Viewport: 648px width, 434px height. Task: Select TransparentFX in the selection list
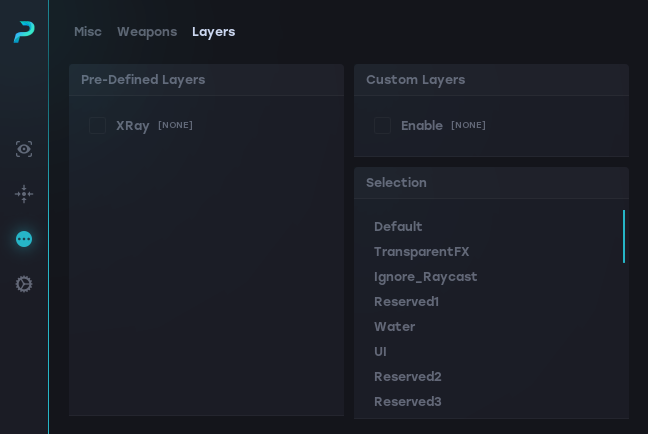point(422,252)
